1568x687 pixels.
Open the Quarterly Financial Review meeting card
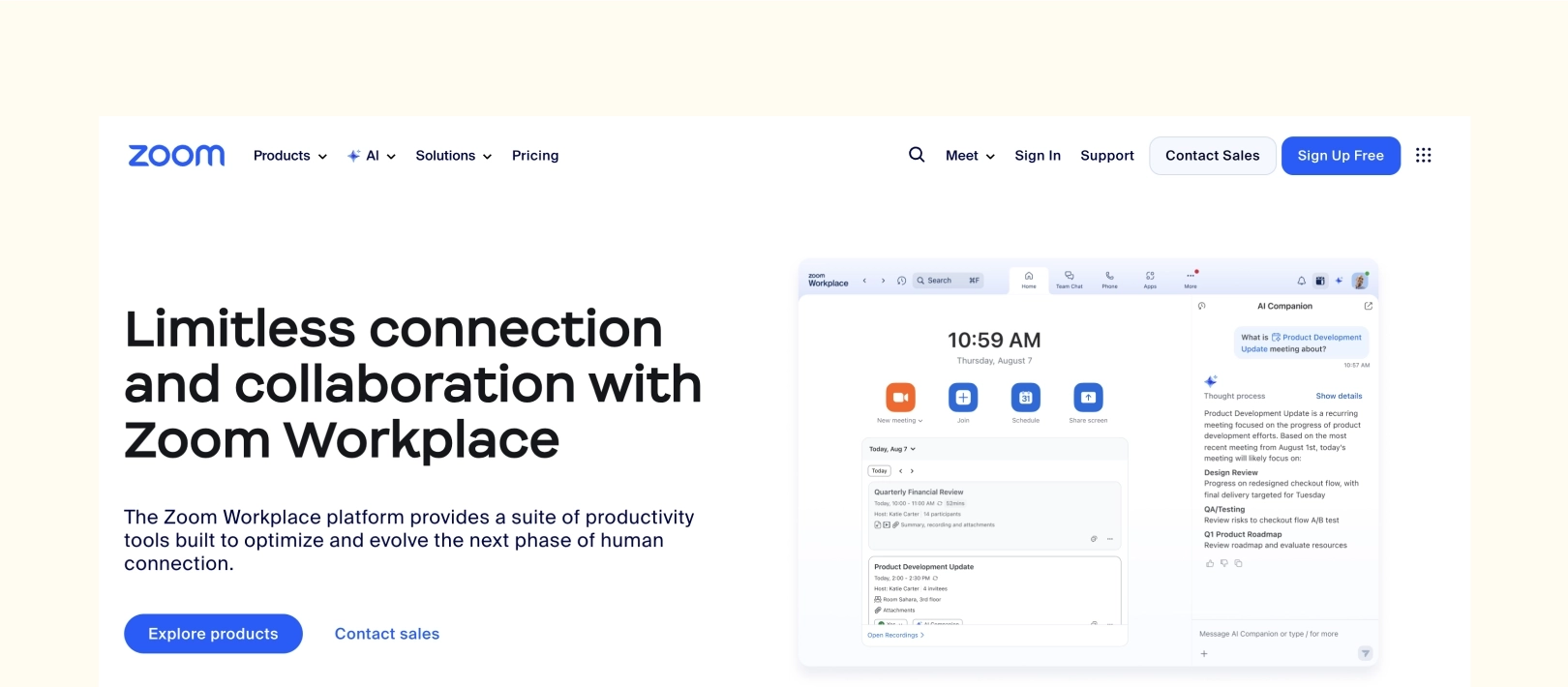(x=995, y=516)
